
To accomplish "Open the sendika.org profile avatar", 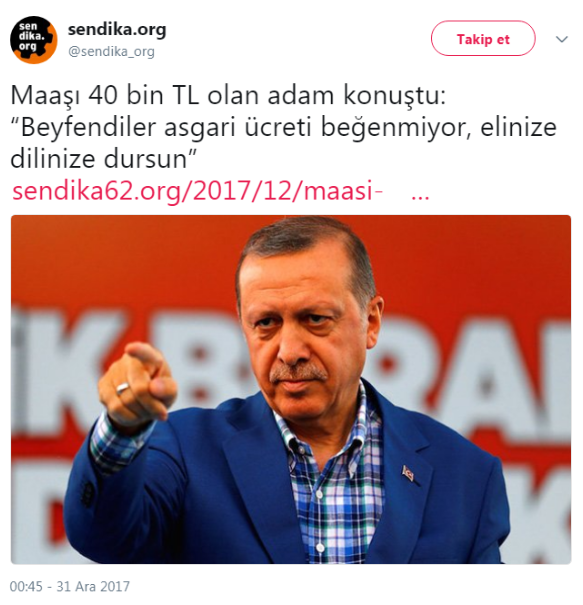I will (34, 39).
